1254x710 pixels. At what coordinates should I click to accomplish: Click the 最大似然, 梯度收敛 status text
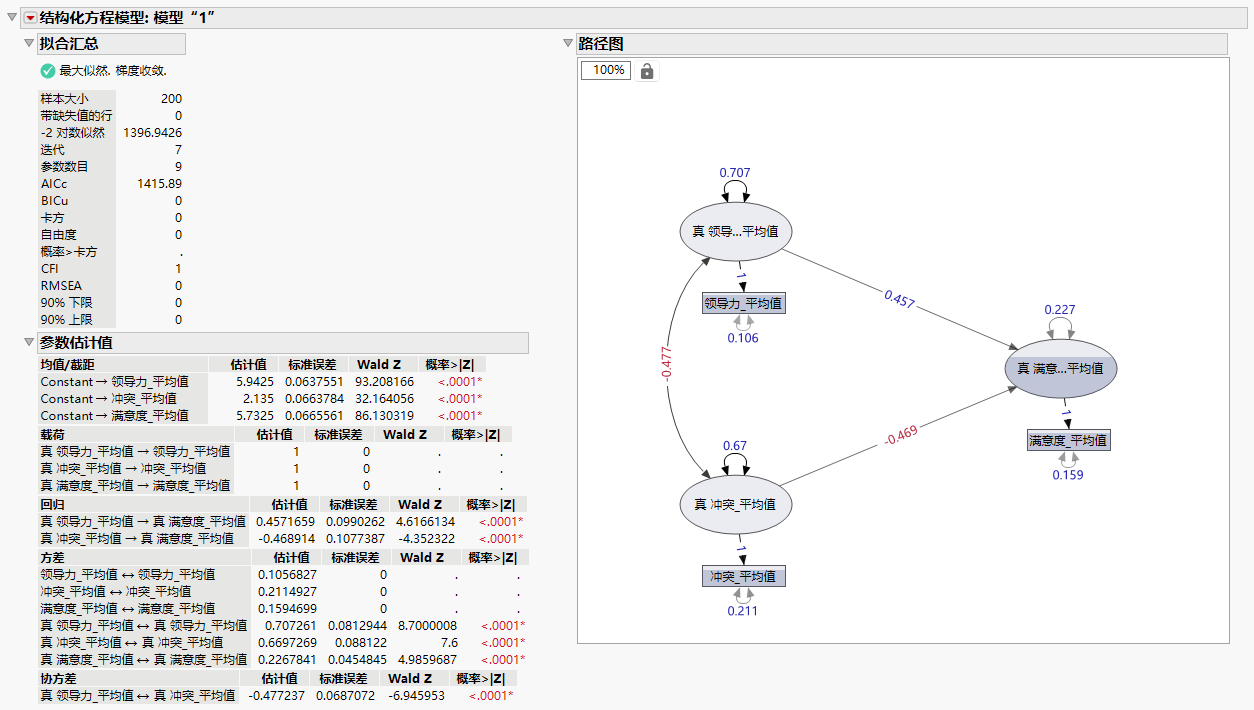click(113, 71)
